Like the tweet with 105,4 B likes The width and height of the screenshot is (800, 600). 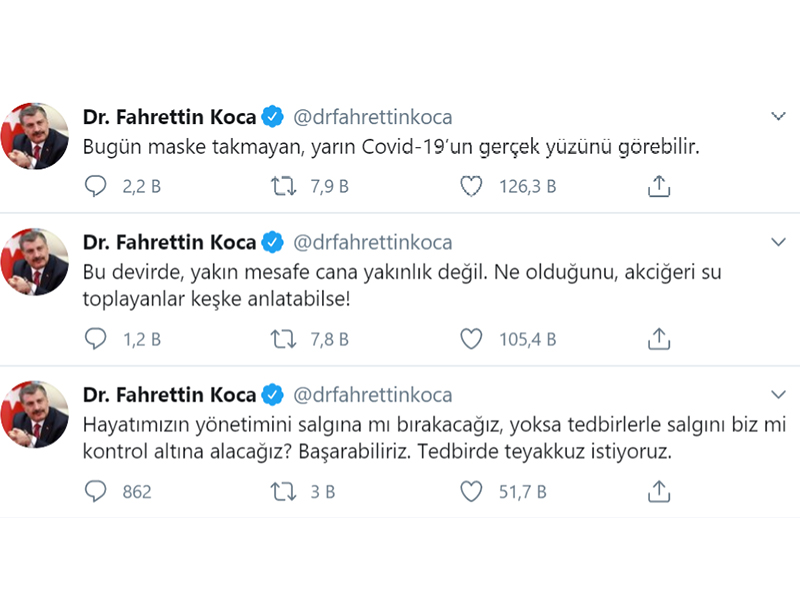(471, 340)
